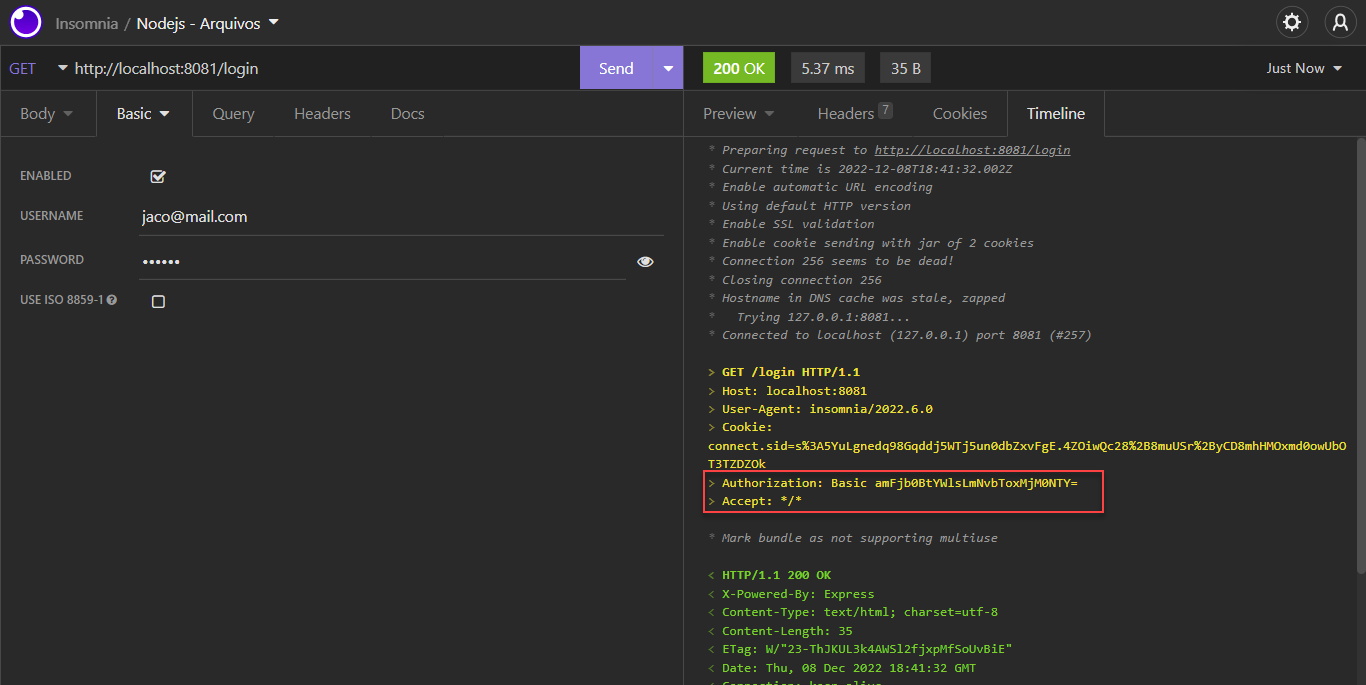
Task: Click the Insomnia logo icon
Action: pyautogui.click(x=25, y=22)
